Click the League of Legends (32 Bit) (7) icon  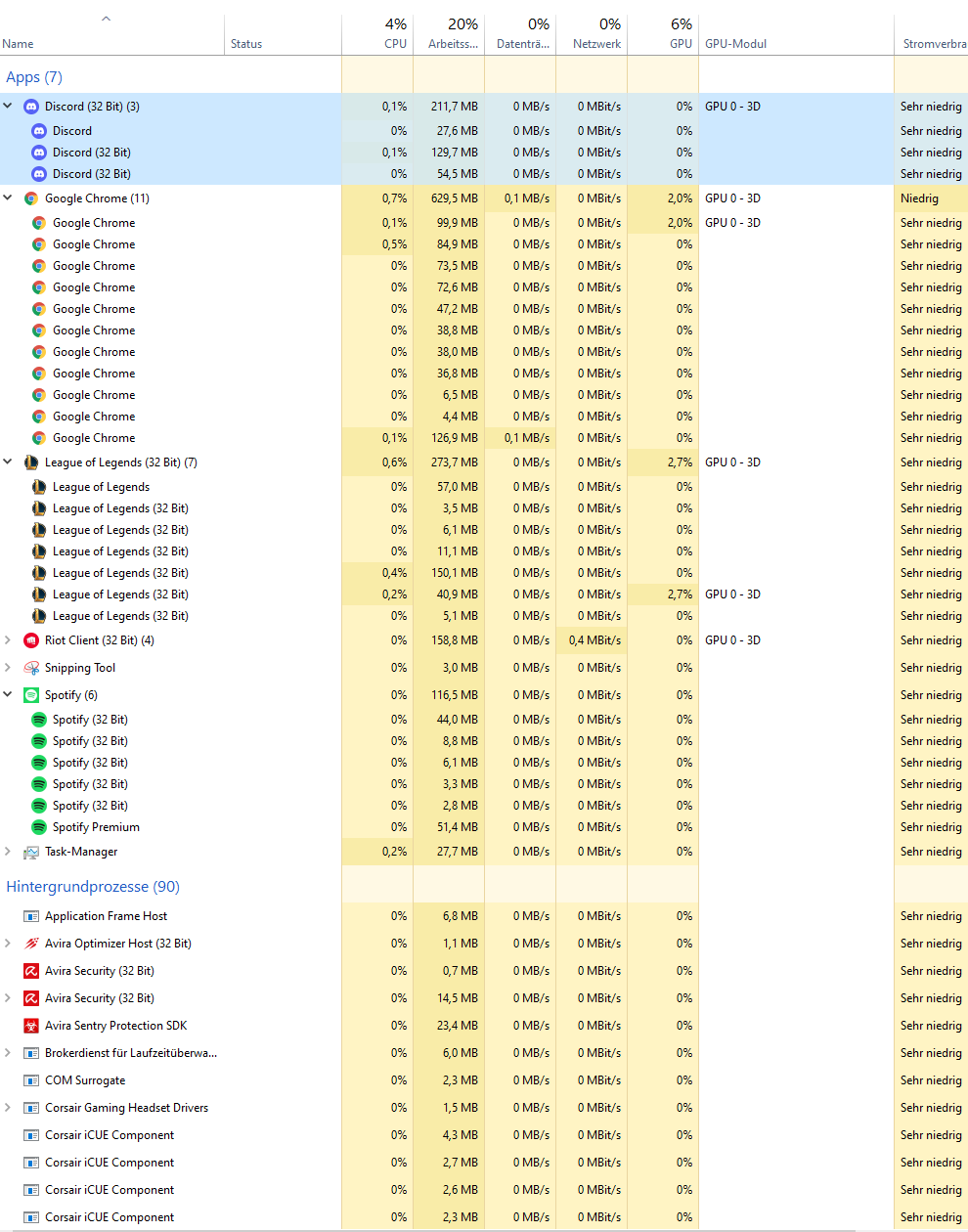pos(31,462)
